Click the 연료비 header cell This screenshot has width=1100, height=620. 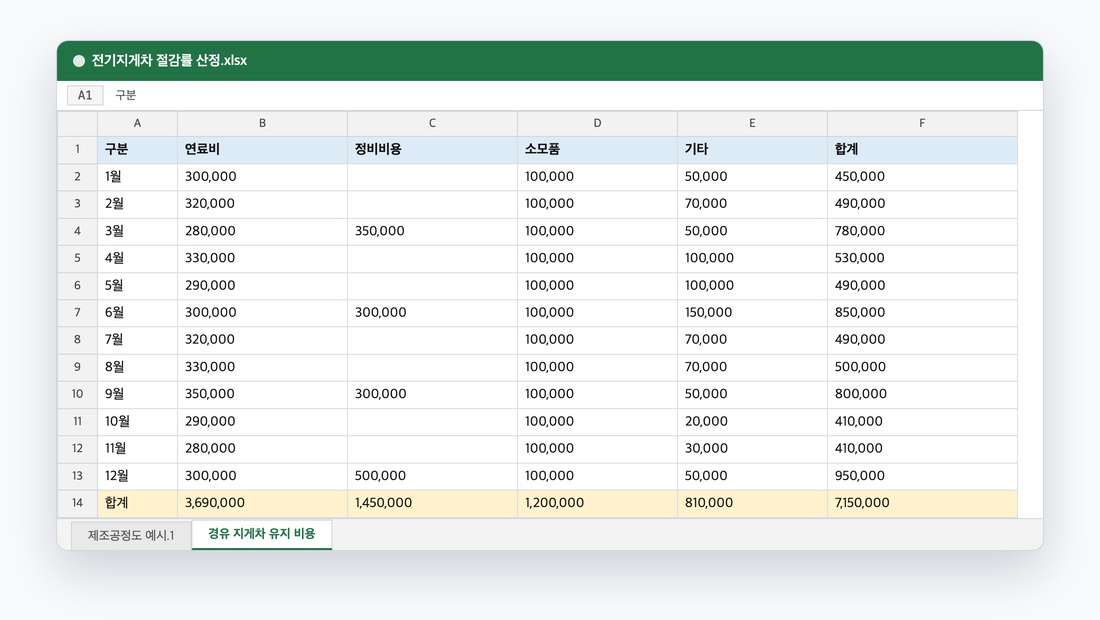262,149
